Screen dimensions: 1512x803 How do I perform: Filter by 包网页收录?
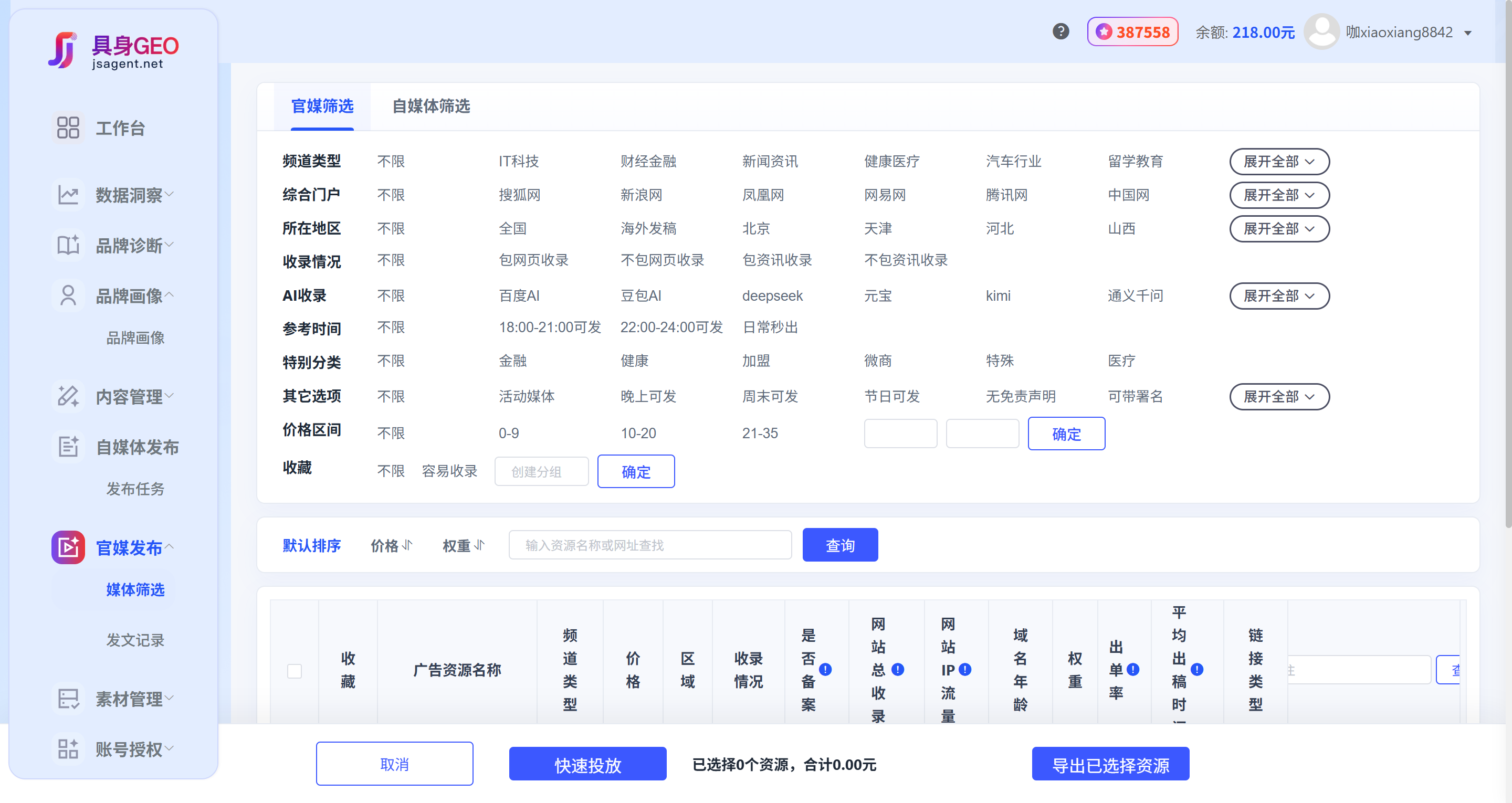click(x=533, y=260)
